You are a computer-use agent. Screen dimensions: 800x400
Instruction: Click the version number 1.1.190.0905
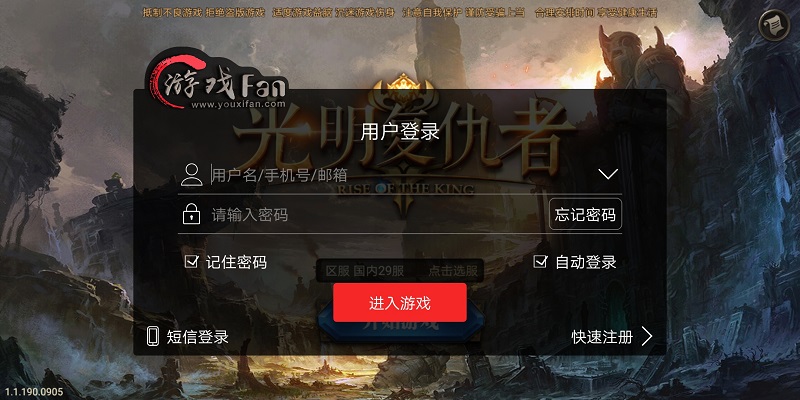point(34,392)
